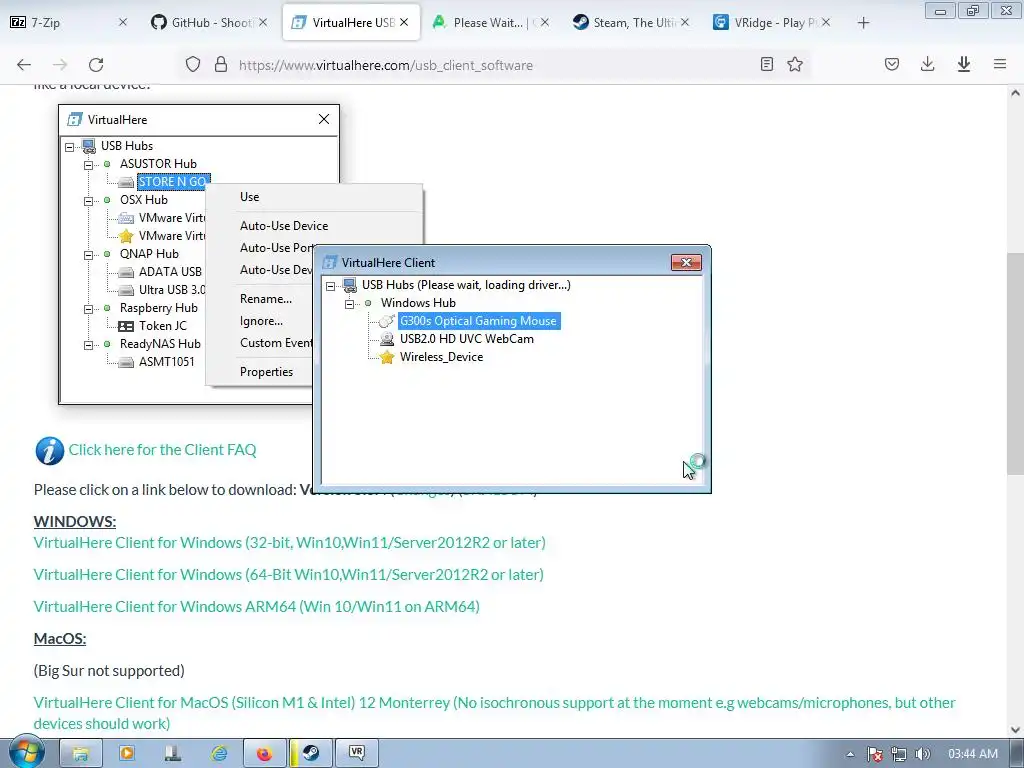Select USB2.0 HD UVC WebCam device
The height and width of the screenshot is (768, 1024).
pos(466,339)
